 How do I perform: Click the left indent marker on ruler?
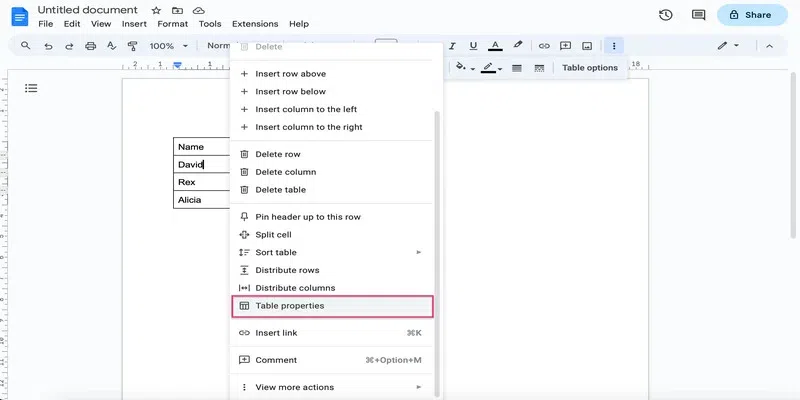[x=177, y=66]
